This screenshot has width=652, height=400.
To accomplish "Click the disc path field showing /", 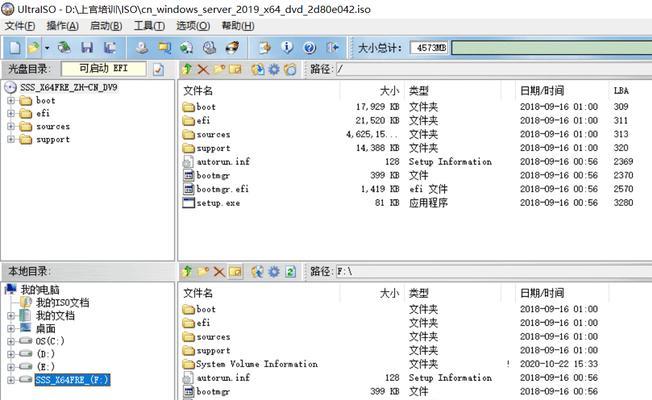I will click(x=494, y=69).
